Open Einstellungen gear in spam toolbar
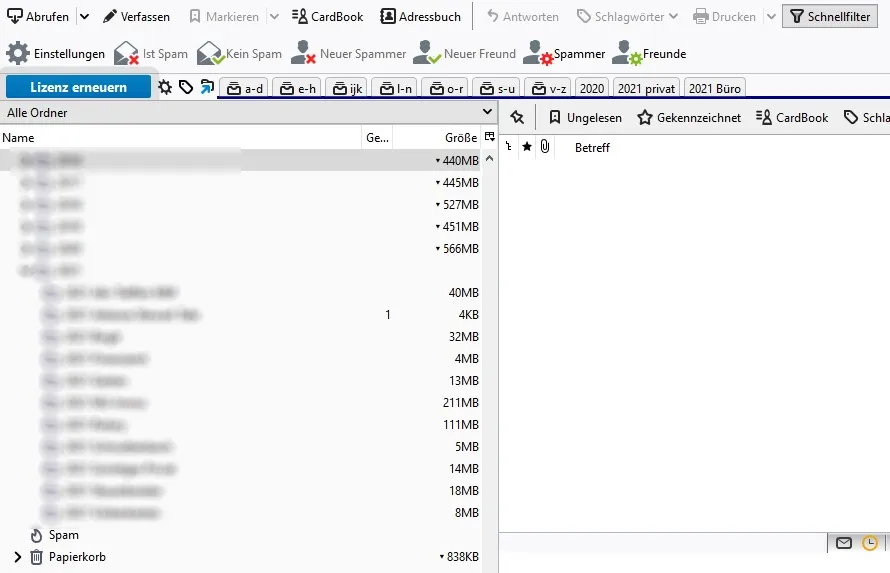The width and height of the screenshot is (890, 573). tap(56, 53)
